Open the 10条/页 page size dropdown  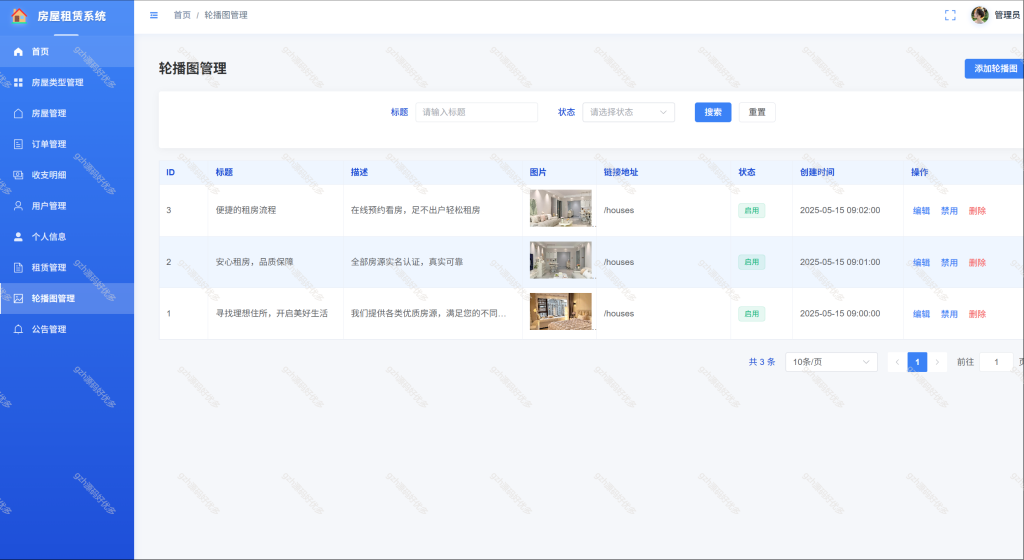click(831, 362)
